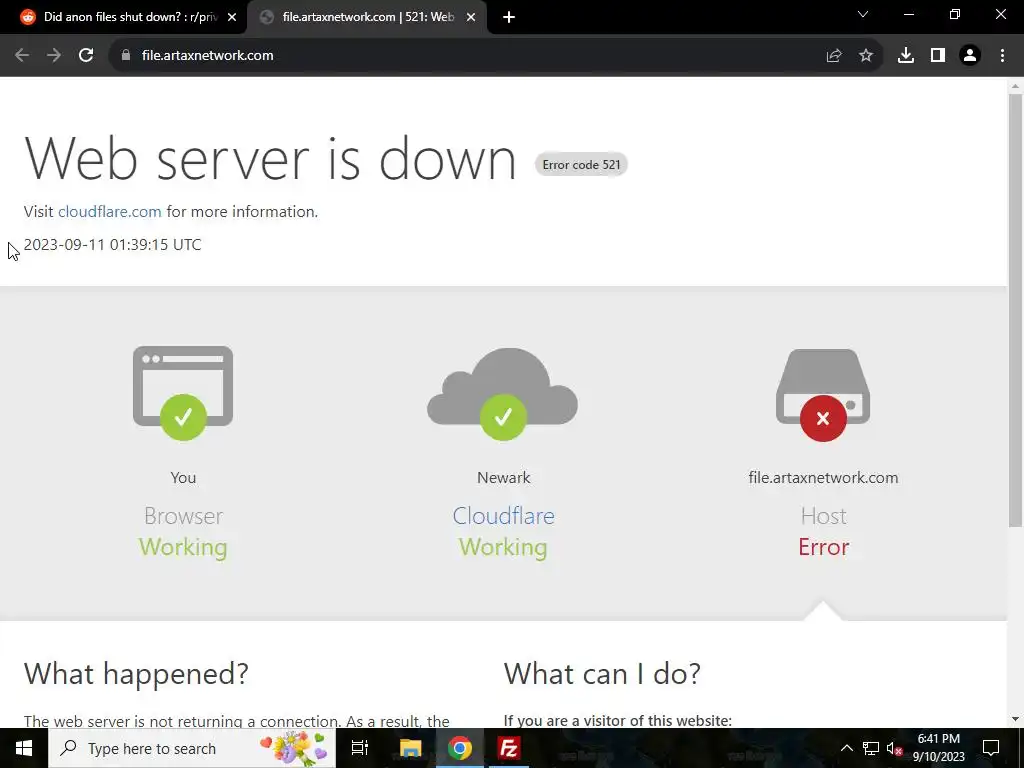Click the 'What can I do?' heading
Image resolution: width=1024 pixels, height=768 pixels.
[602, 674]
